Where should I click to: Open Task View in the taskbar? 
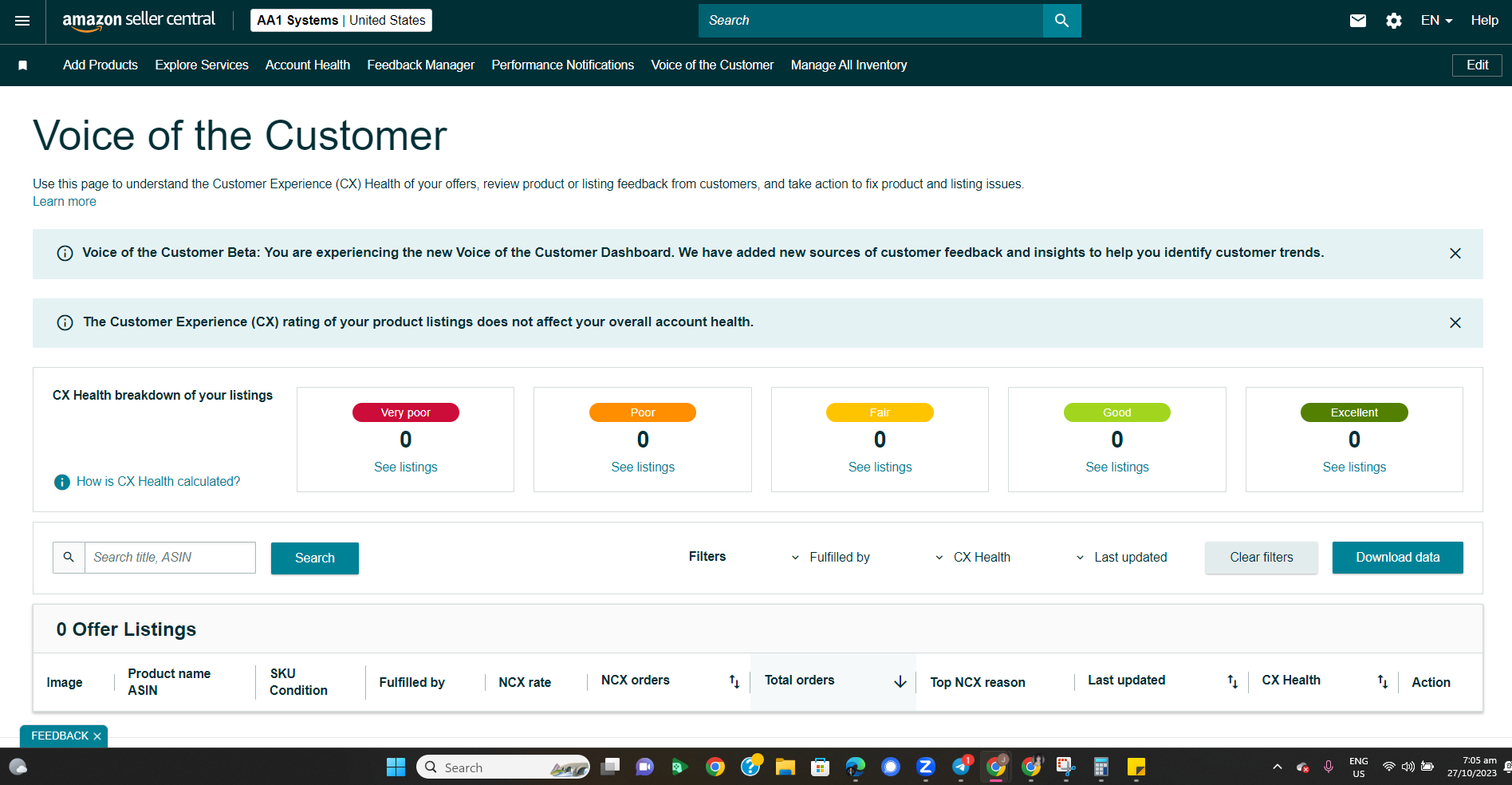[610, 767]
